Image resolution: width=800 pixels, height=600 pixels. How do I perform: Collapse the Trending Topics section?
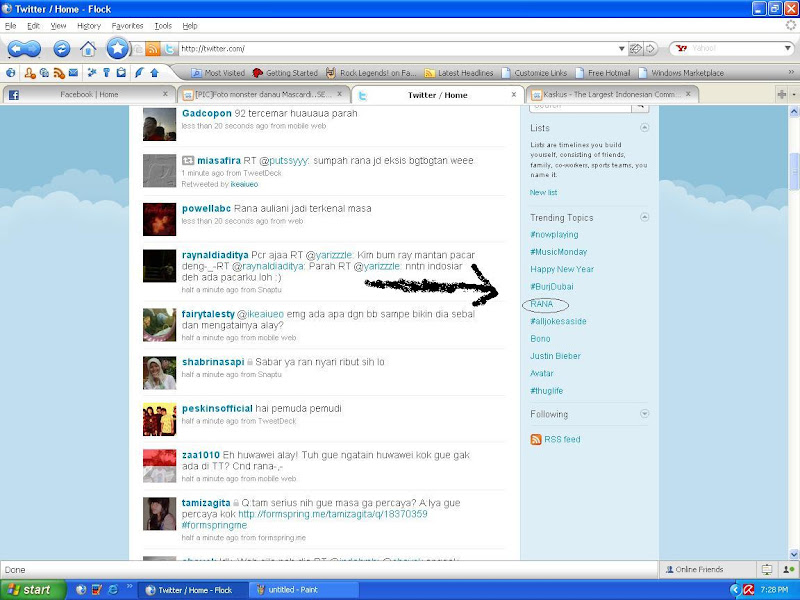pyautogui.click(x=644, y=217)
